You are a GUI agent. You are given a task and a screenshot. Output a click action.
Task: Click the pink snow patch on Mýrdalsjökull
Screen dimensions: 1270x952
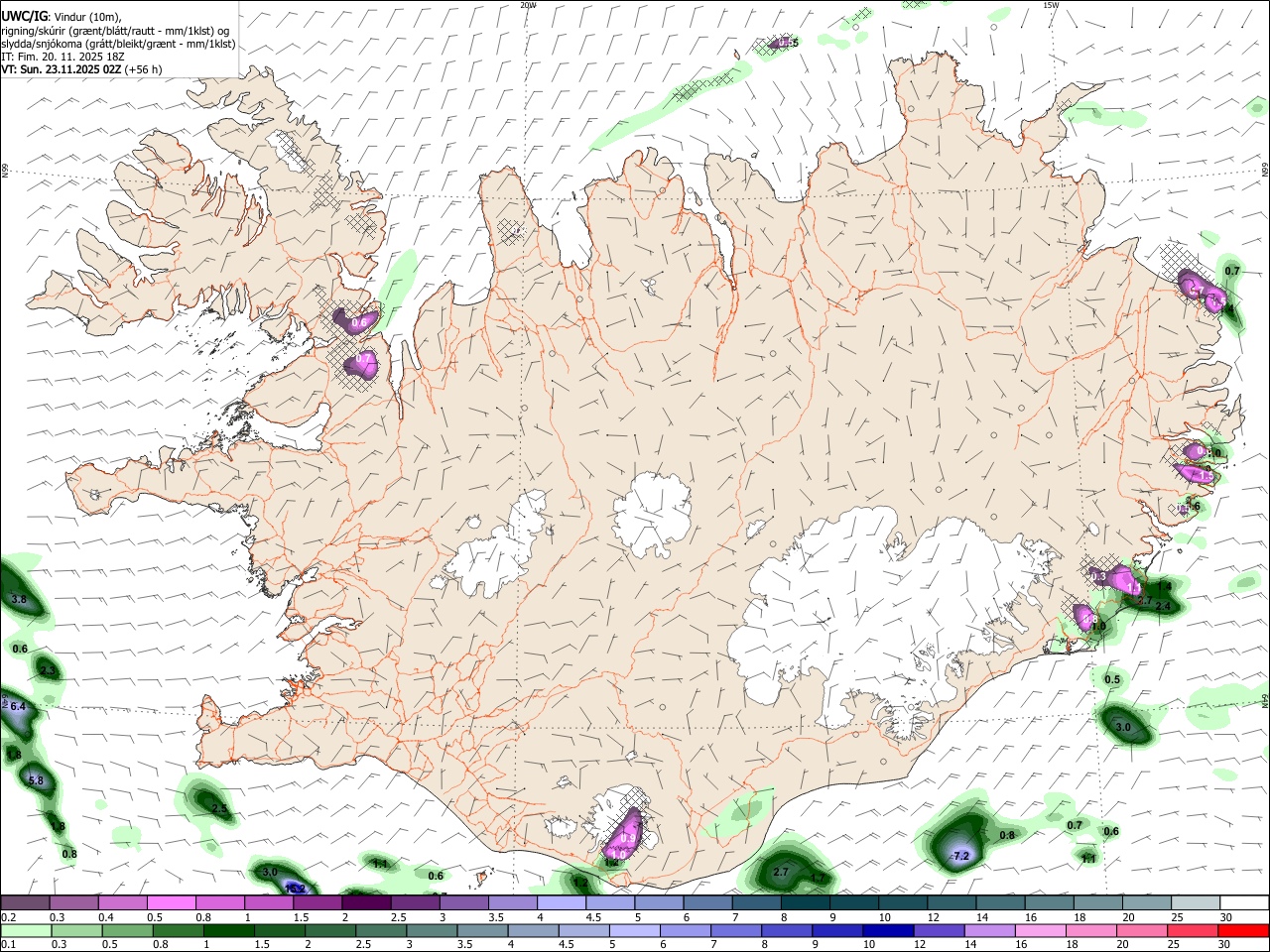pyautogui.click(x=624, y=834)
